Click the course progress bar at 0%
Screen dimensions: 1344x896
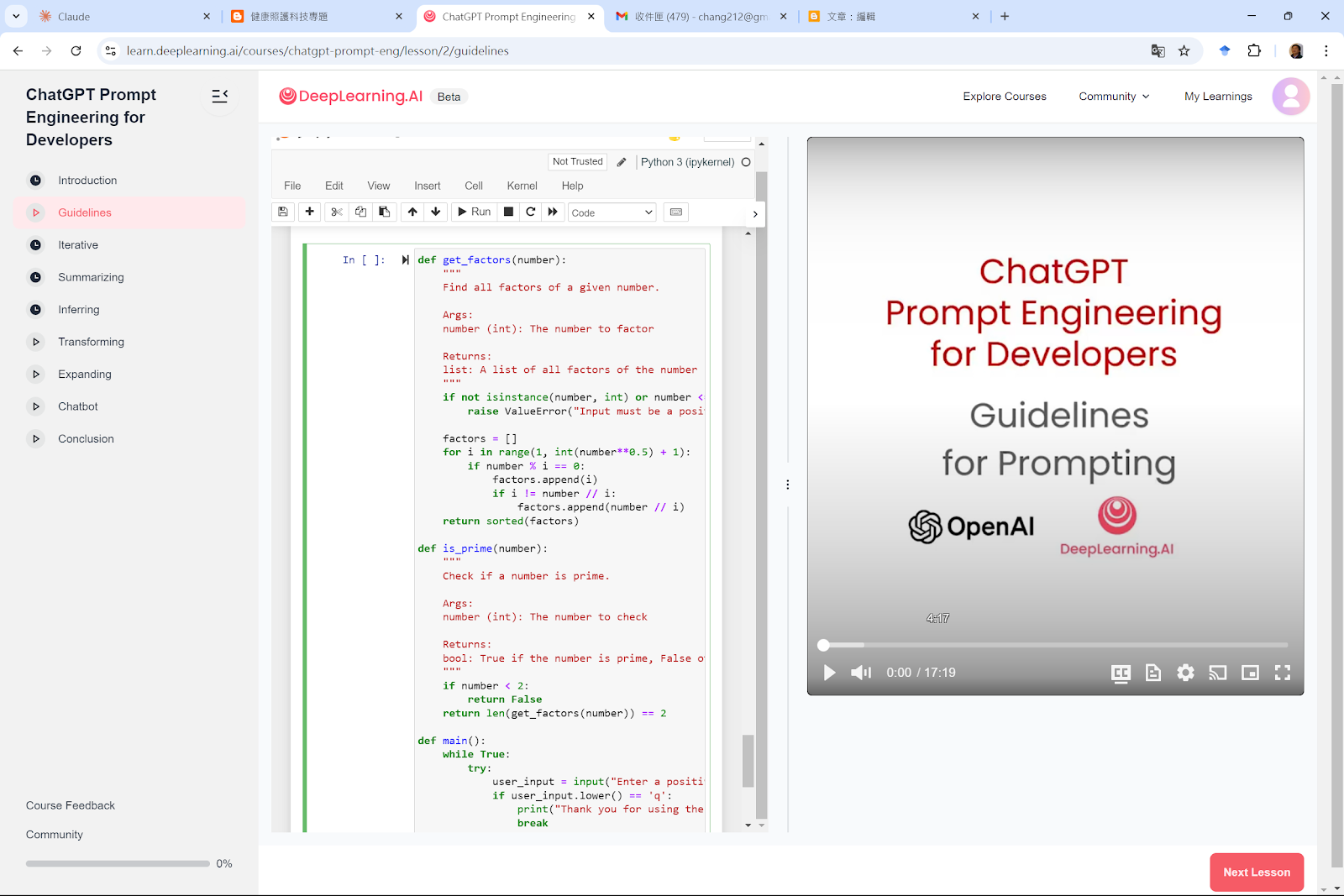[118, 863]
